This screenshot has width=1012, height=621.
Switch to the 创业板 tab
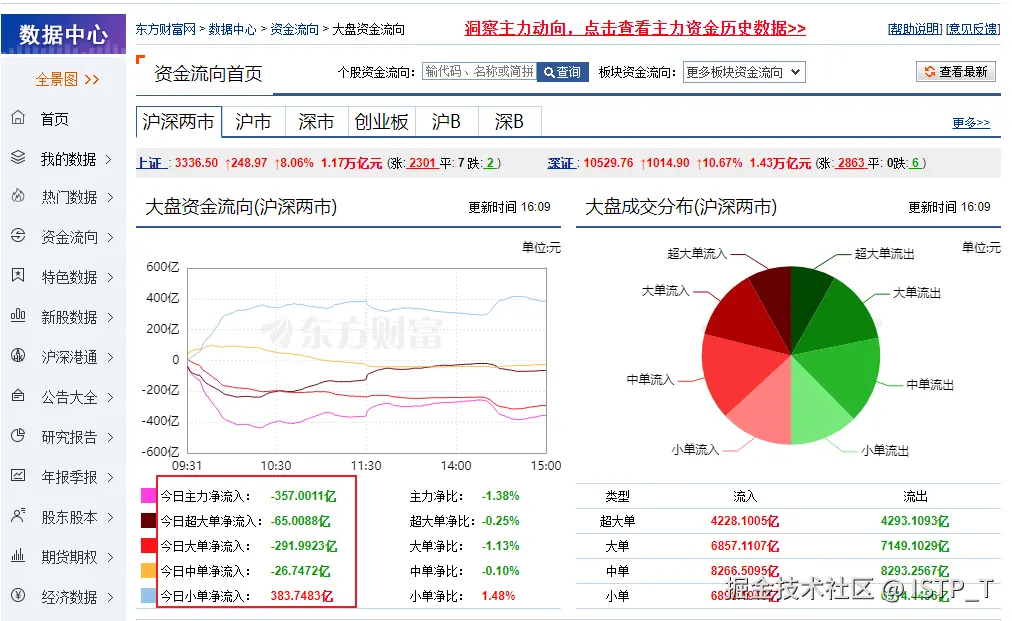pyautogui.click(x=381, y=122)
